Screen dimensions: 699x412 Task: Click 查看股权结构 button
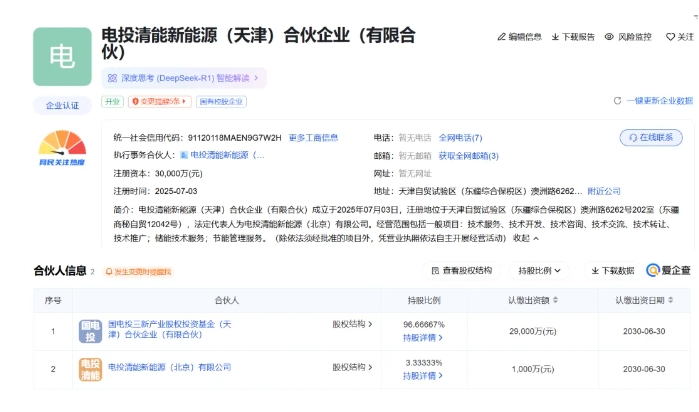click(x=462, y=270)
